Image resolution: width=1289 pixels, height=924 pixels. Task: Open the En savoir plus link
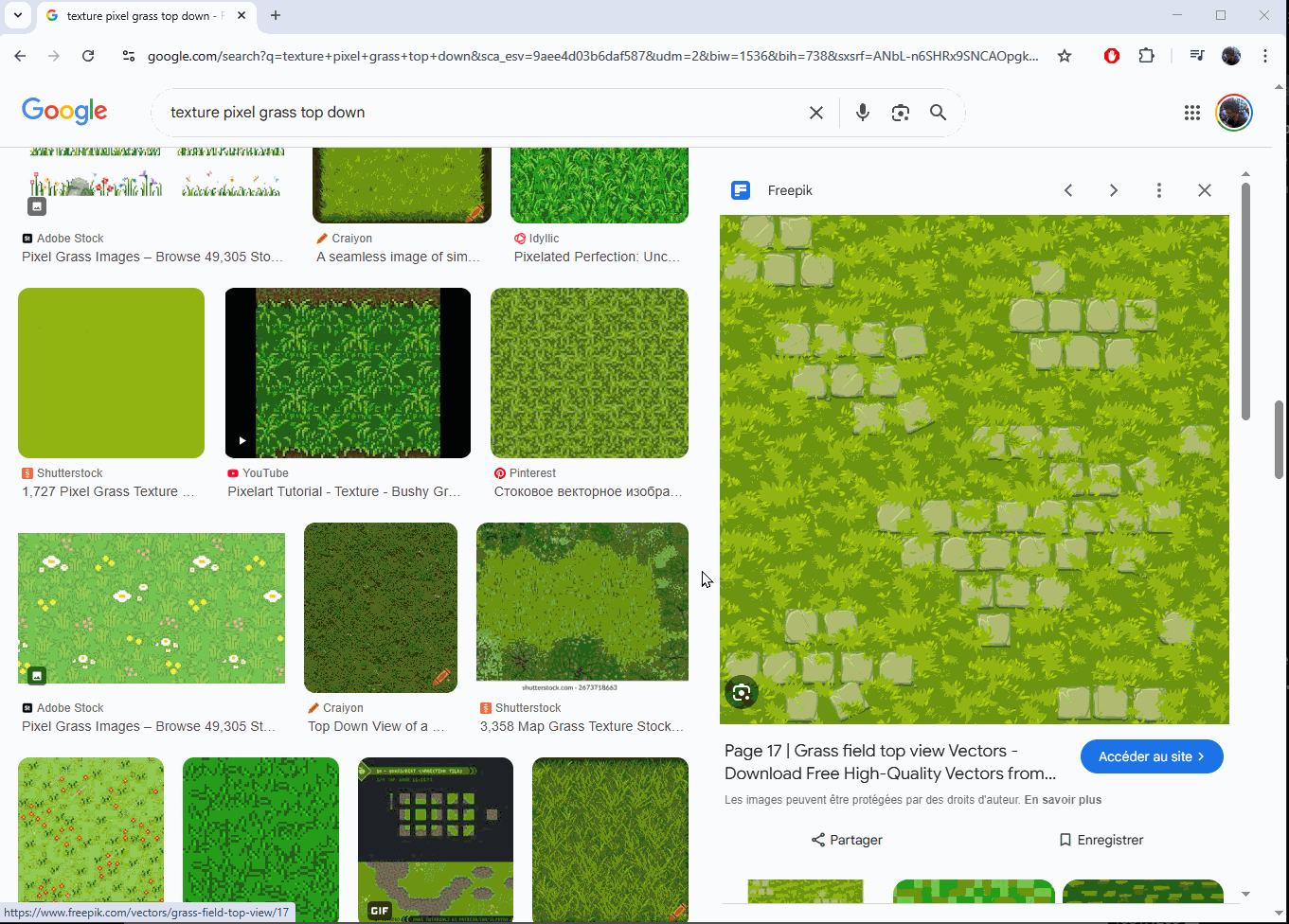[1063, 799]
